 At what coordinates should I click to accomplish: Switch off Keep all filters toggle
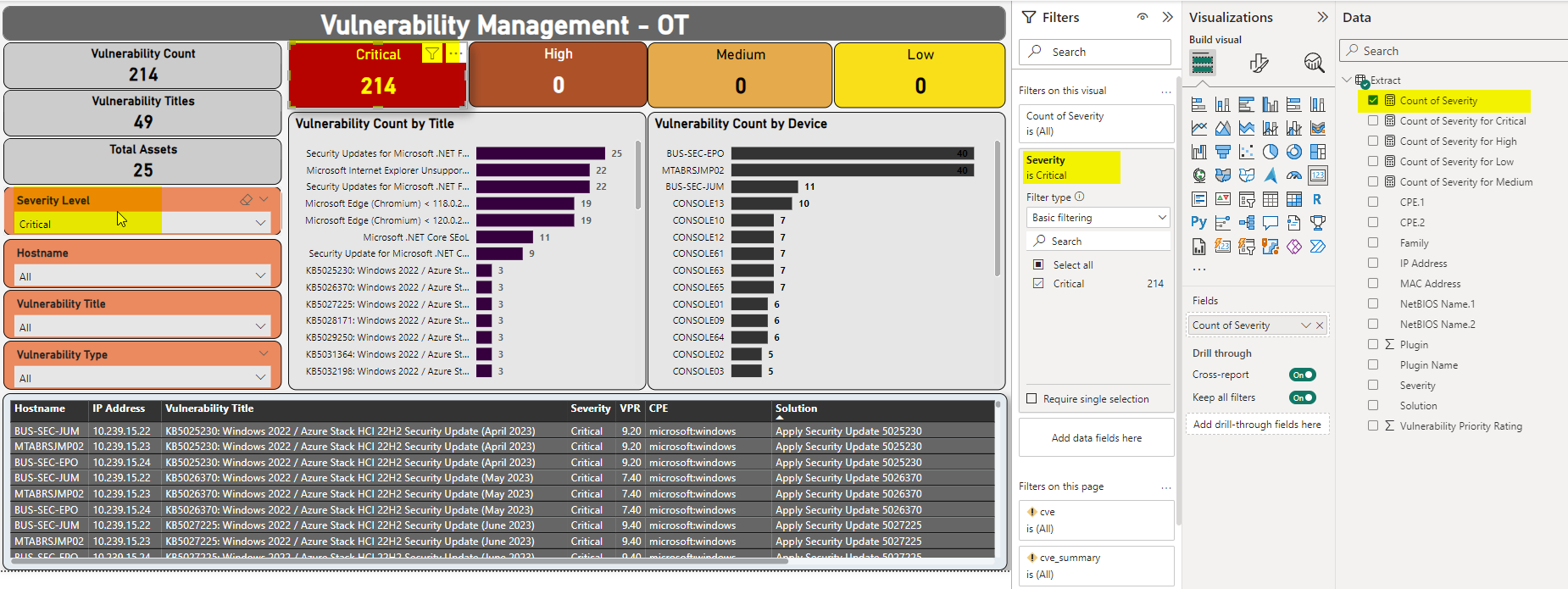(1302, 397)
